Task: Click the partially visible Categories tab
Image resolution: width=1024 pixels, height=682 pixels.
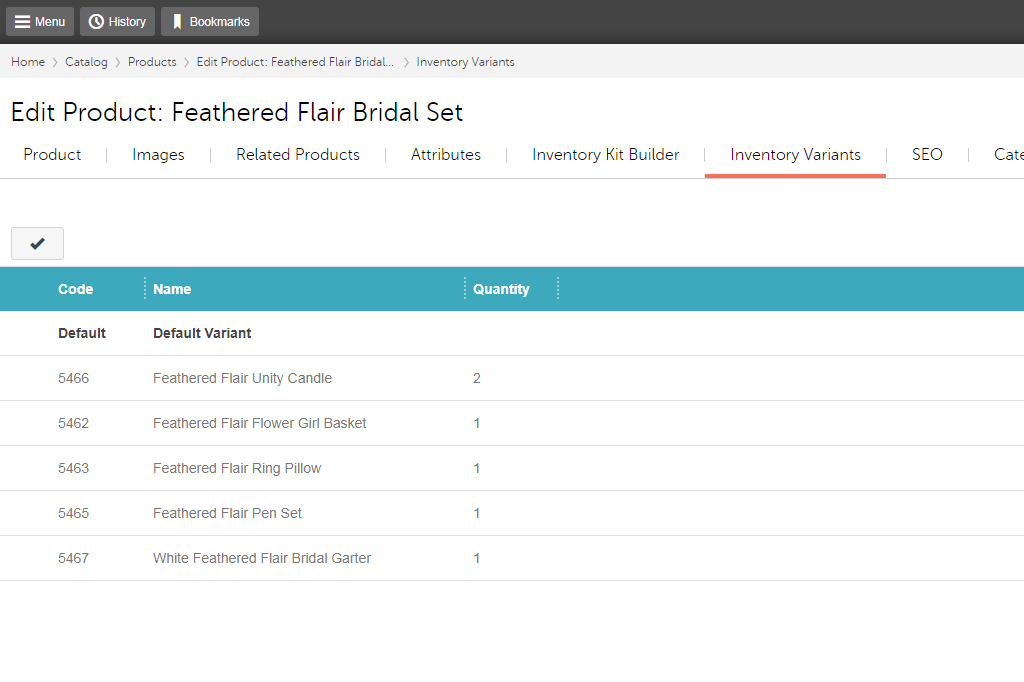Action: [x=1008, y=155]
